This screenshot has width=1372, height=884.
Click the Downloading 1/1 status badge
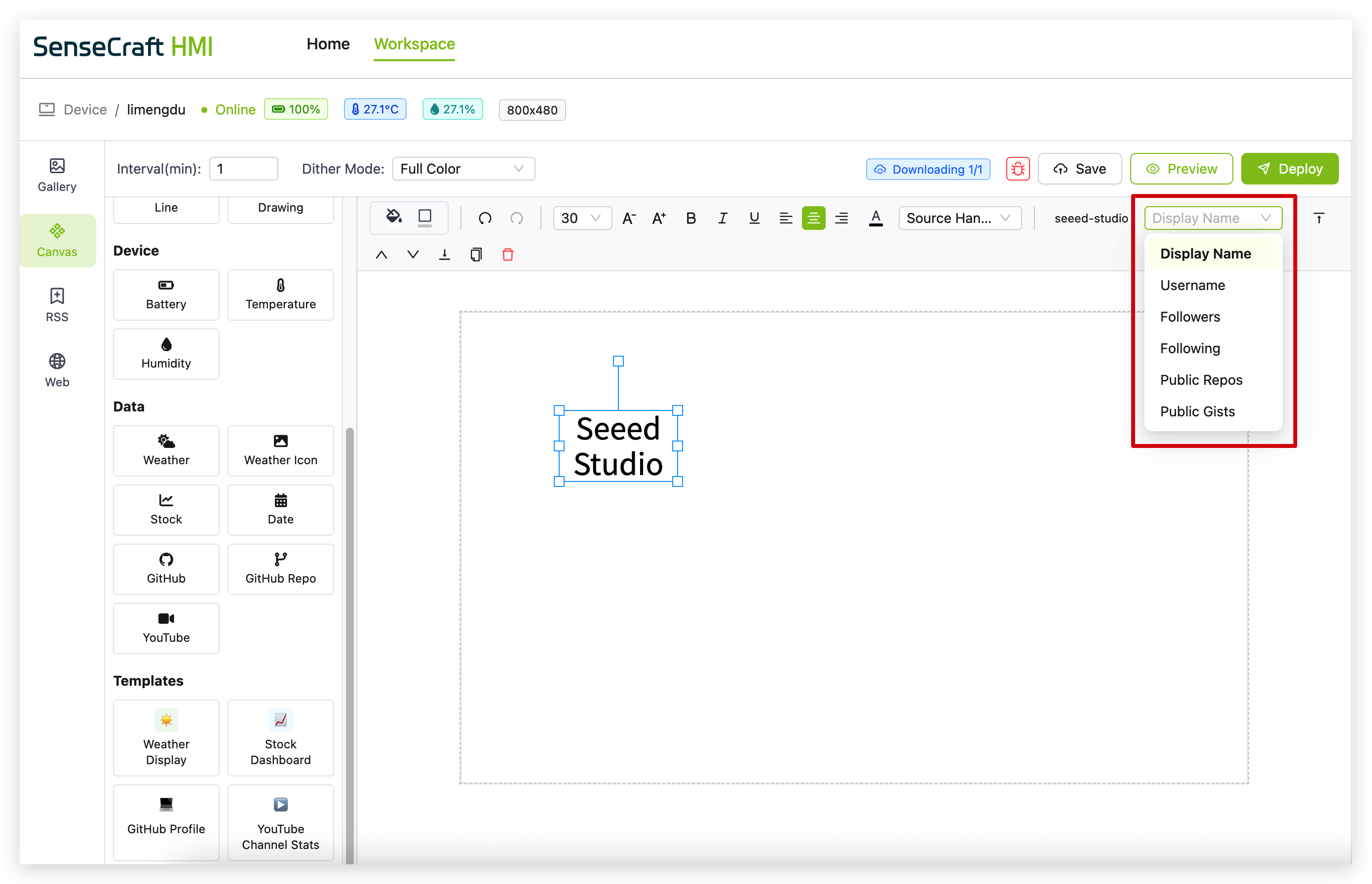pos(927,169)
